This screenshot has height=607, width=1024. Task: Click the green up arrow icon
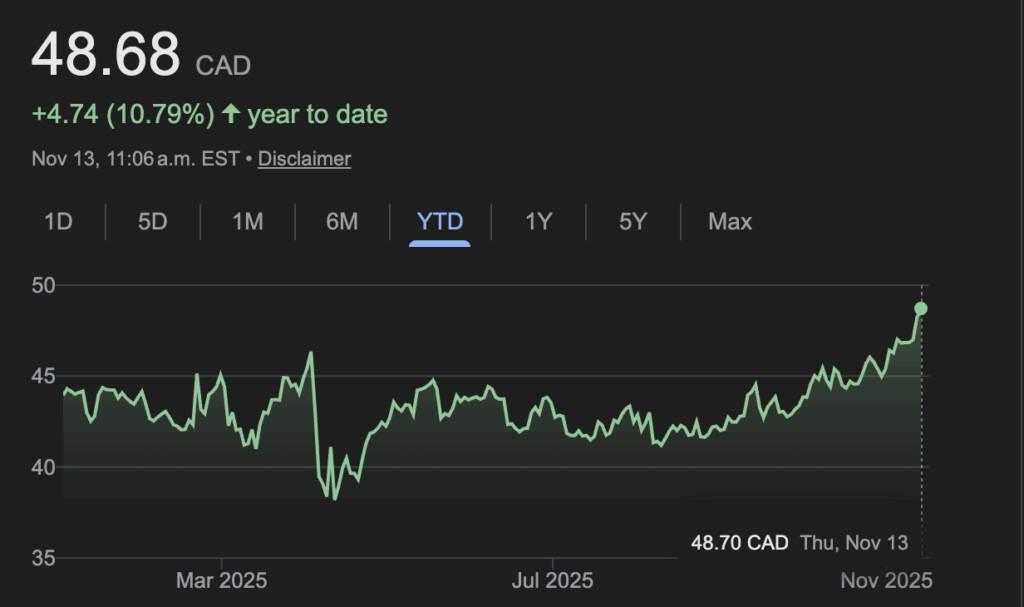[231, 114]
